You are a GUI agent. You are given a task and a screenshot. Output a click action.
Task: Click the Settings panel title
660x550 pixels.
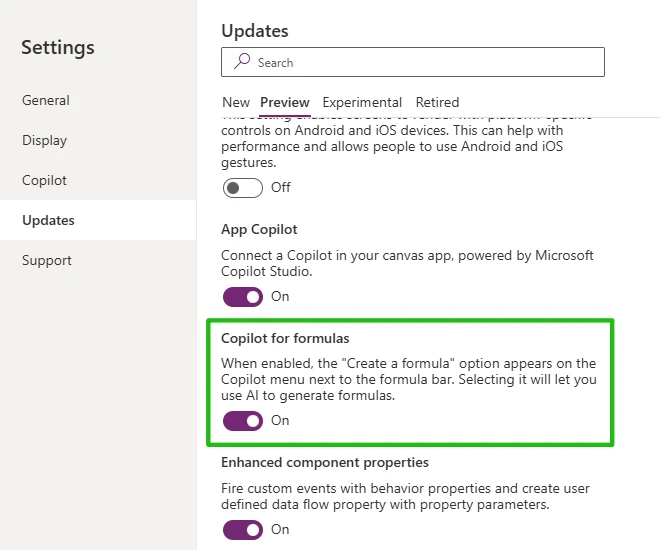pos(58,47)
